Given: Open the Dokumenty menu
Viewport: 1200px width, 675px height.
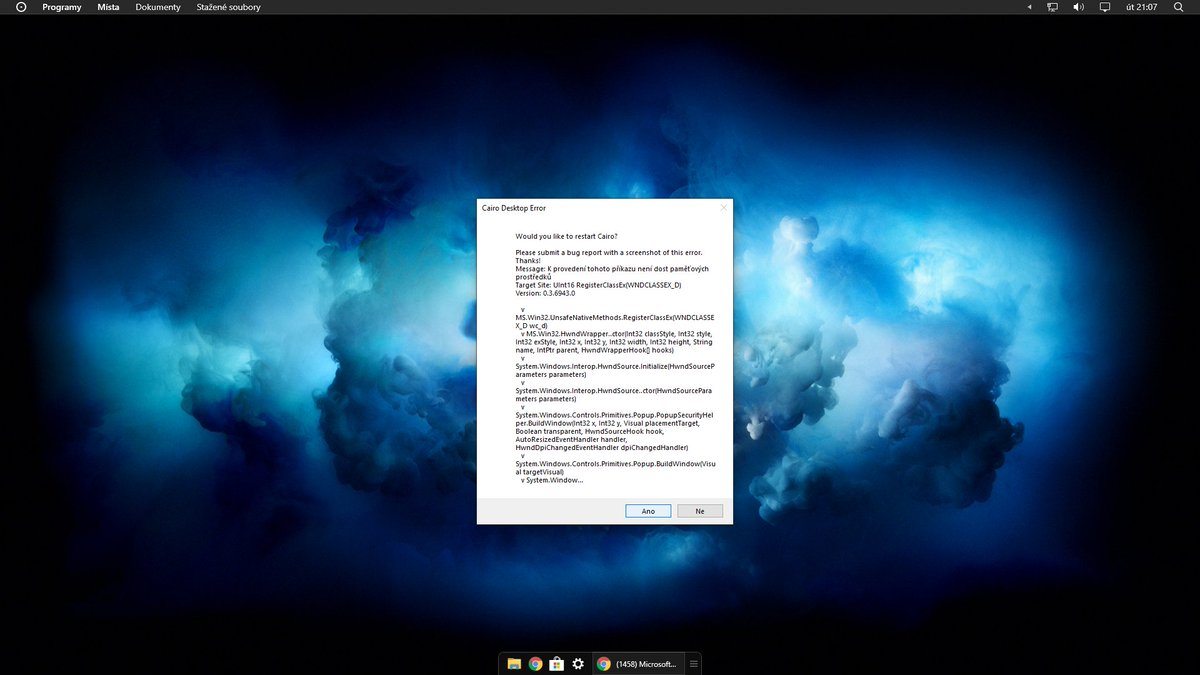Looking at the screenshot, I should pyautogui.click(x=158, y=7).
